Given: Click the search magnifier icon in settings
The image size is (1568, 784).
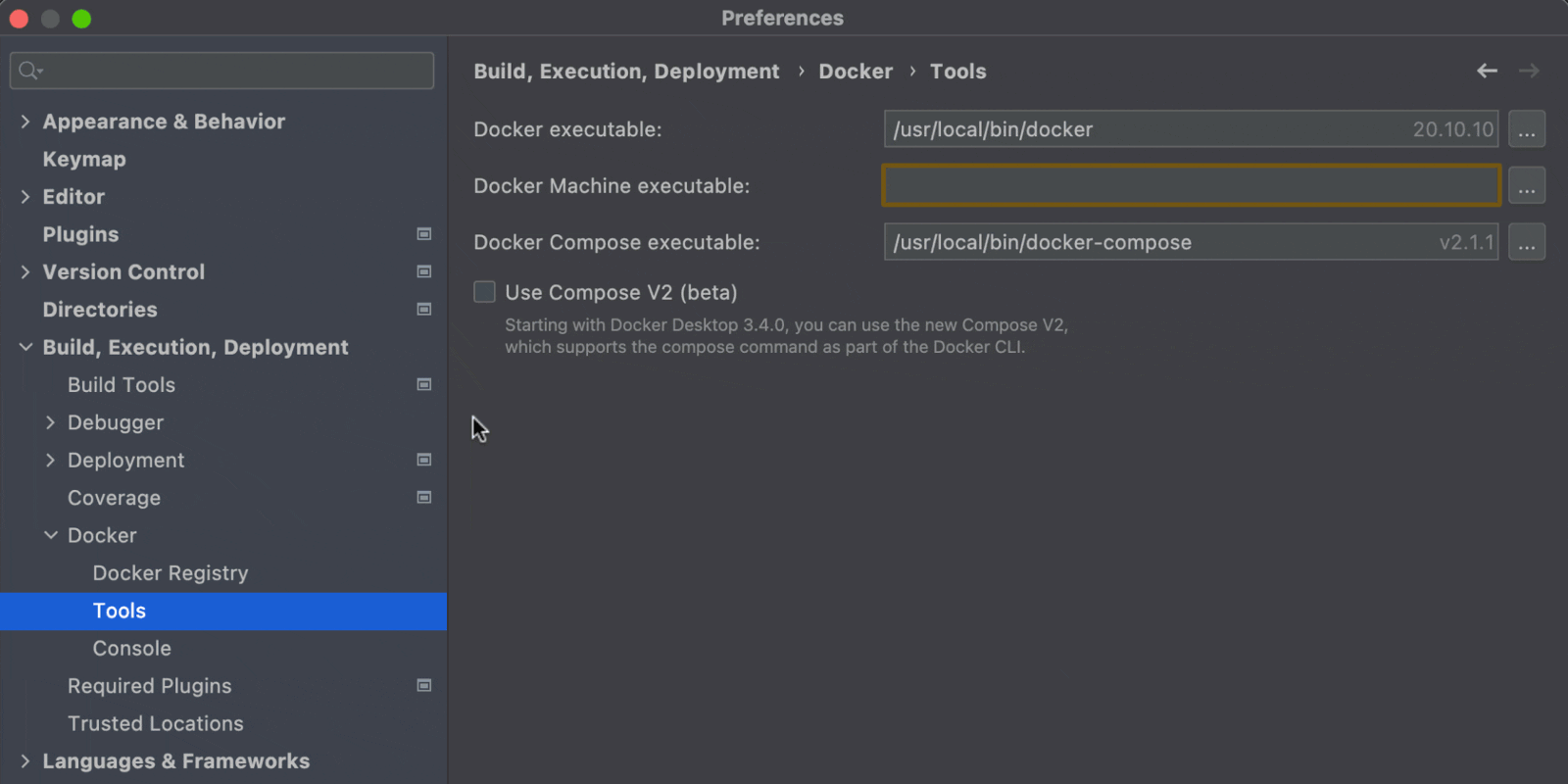Looking at the screenshot, I should click(30, 71).
